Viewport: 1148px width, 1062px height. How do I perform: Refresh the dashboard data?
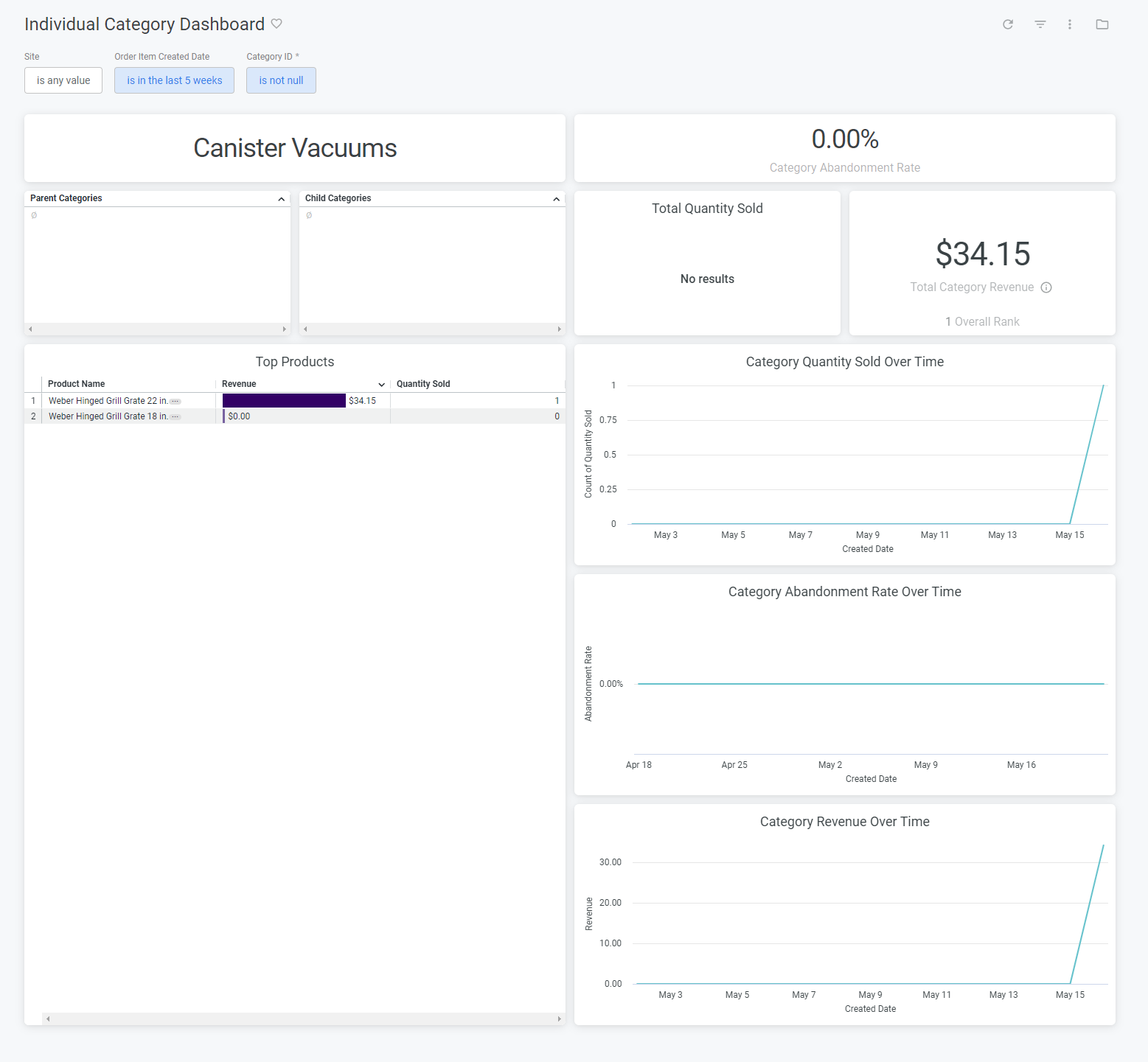click(x=1008, y=24)
